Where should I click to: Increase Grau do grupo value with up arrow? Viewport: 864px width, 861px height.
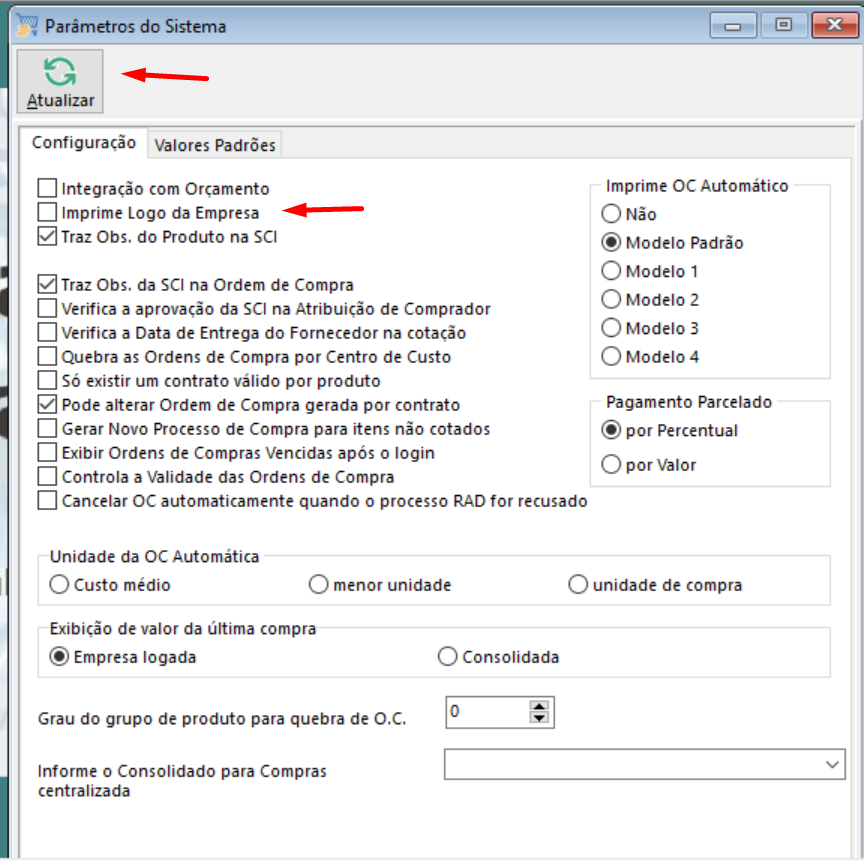pyautogui.click(x=539, y=706)
